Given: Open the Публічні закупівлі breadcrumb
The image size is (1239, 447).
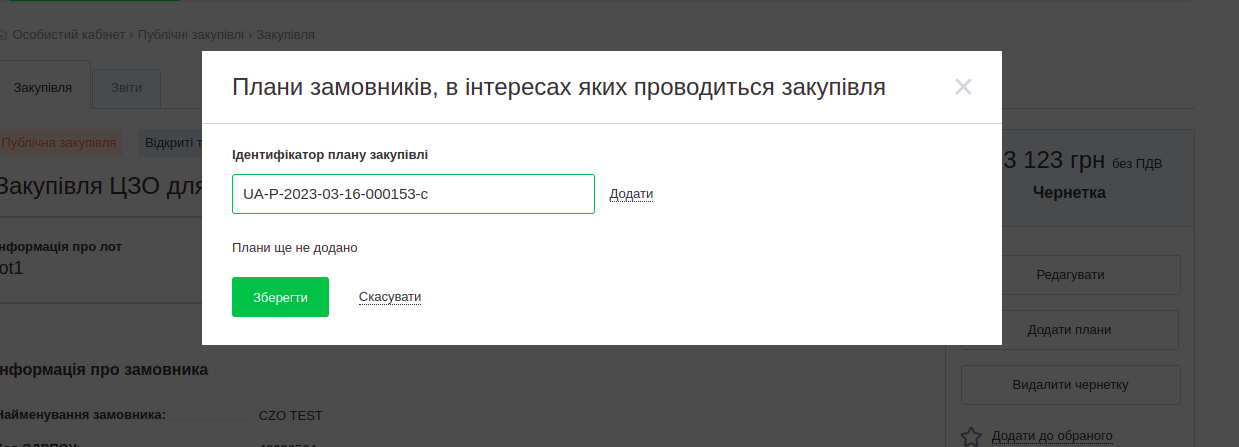Looking at the screenshot, I should pyautogui.click(x=191, y=34).
